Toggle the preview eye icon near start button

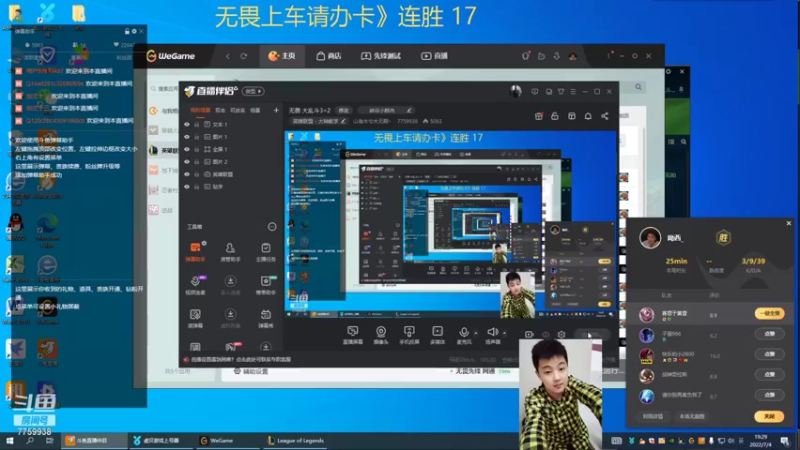point(545,335)
